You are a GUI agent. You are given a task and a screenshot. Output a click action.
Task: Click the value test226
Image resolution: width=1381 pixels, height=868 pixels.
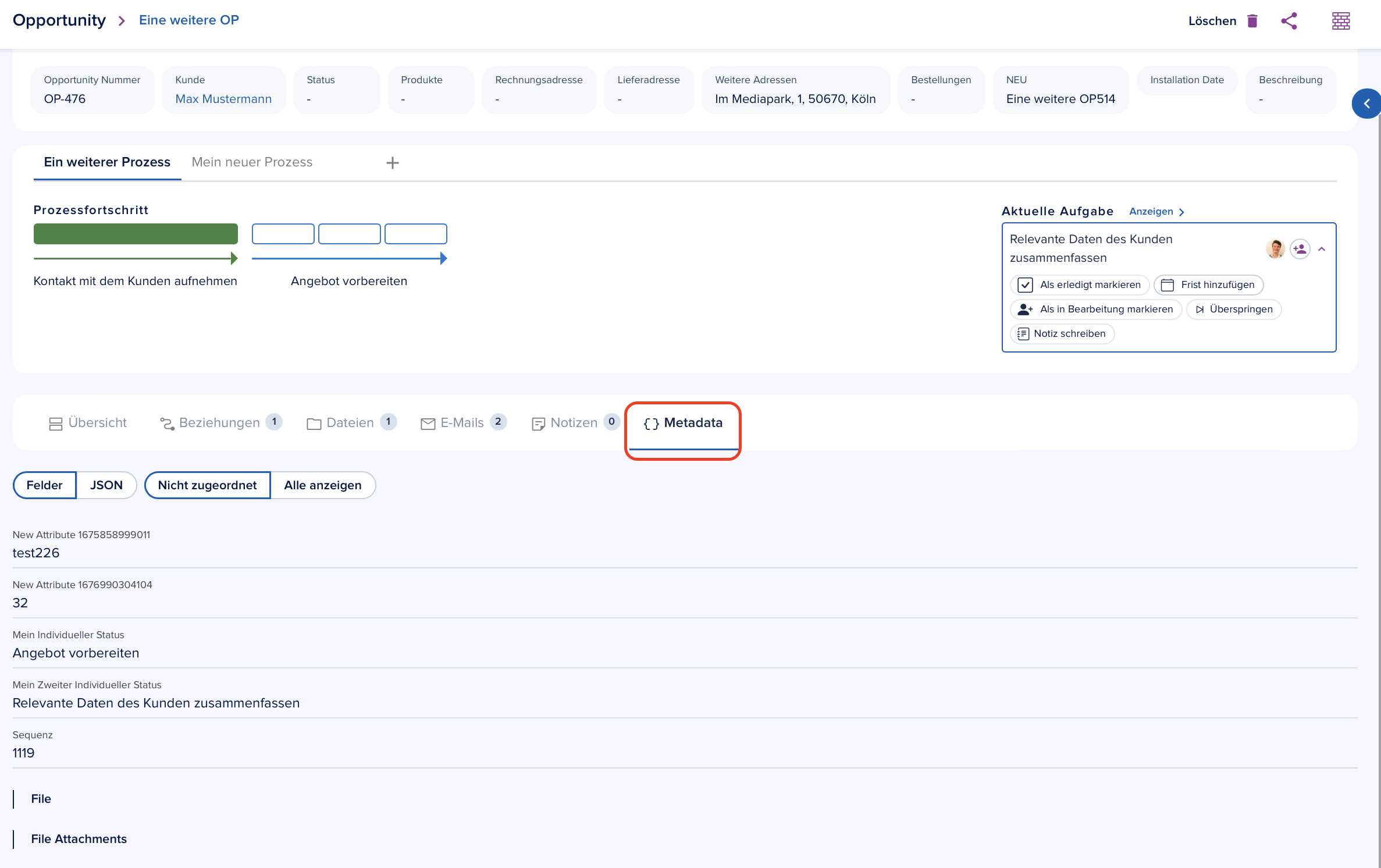click(36, 553)
